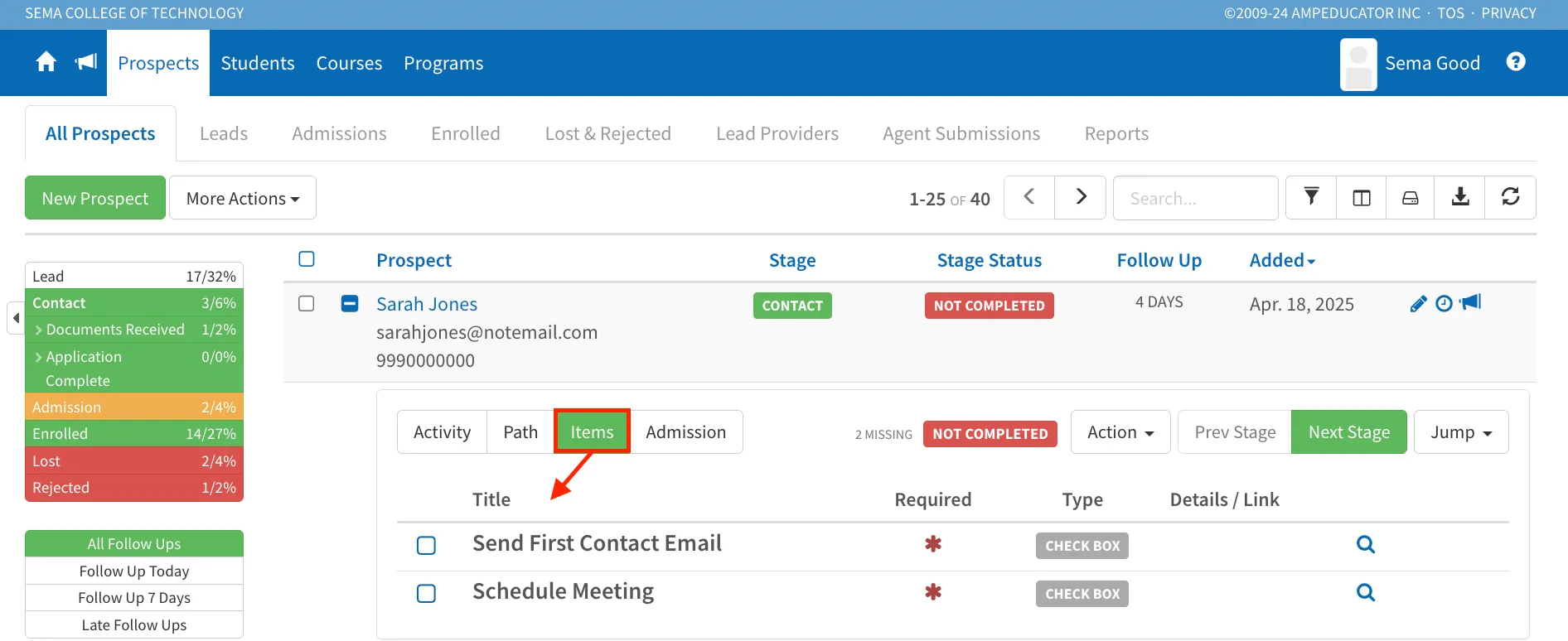Edit Sarah Jones with pencil icon

pyautogui.click(x=1418, y=304)
